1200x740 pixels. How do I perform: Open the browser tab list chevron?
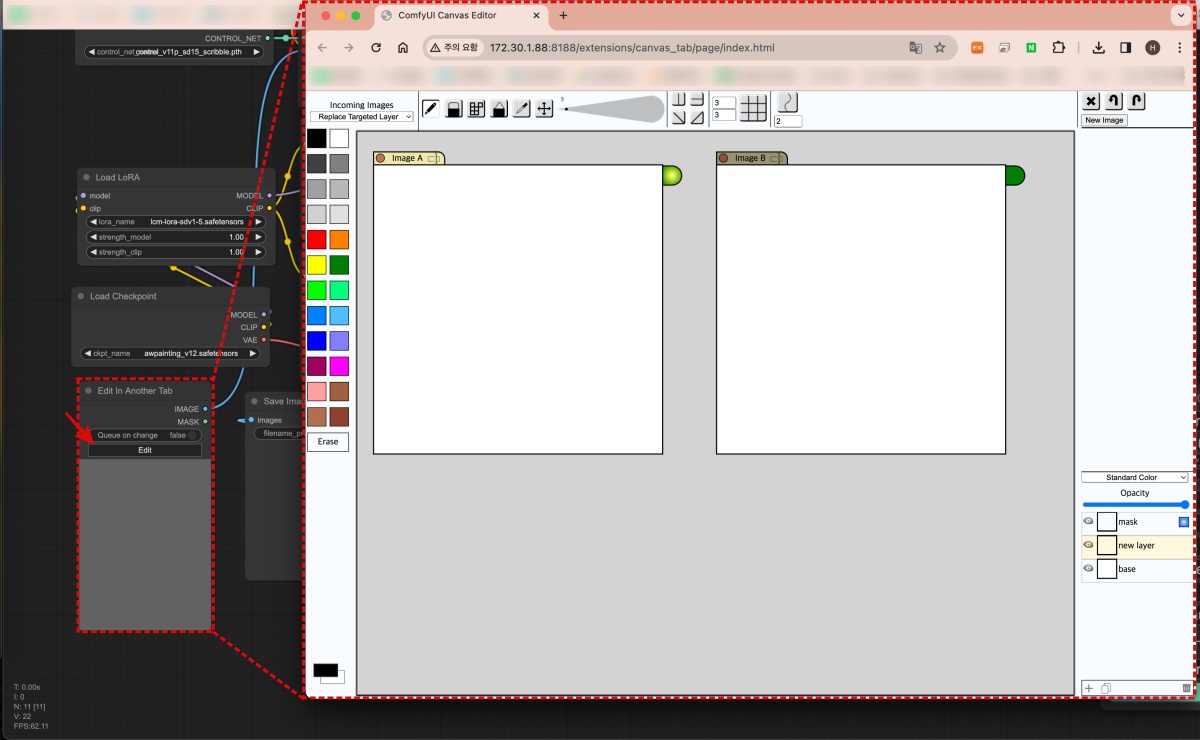pos(1180,16)
